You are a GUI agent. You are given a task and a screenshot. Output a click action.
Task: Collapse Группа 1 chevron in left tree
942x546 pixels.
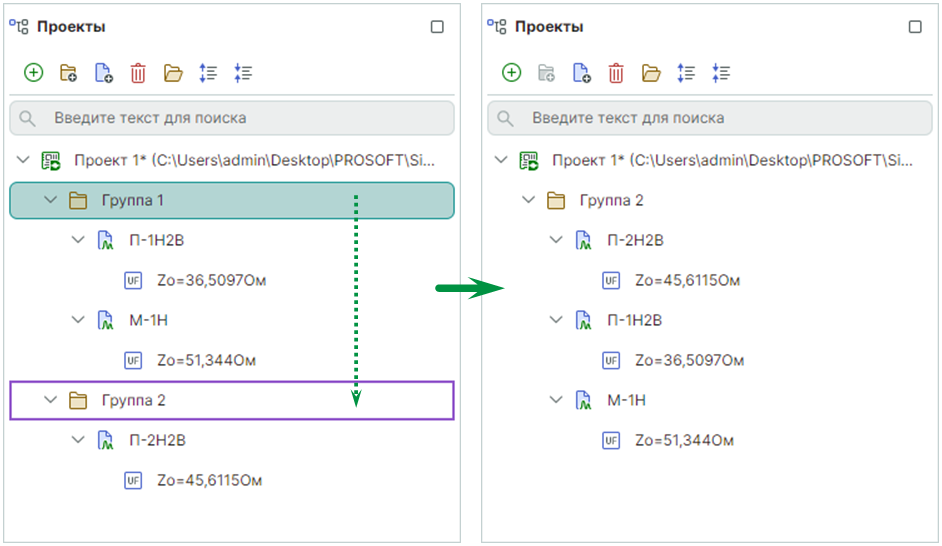click(50, 200)
